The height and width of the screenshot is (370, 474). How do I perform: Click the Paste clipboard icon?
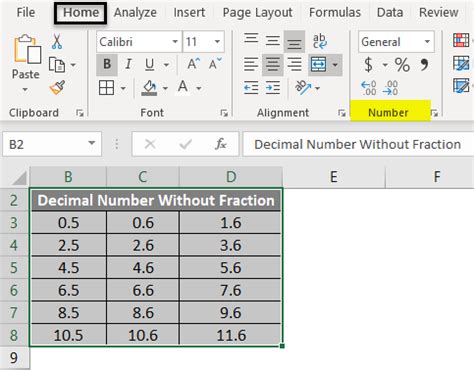pos(27,49)
